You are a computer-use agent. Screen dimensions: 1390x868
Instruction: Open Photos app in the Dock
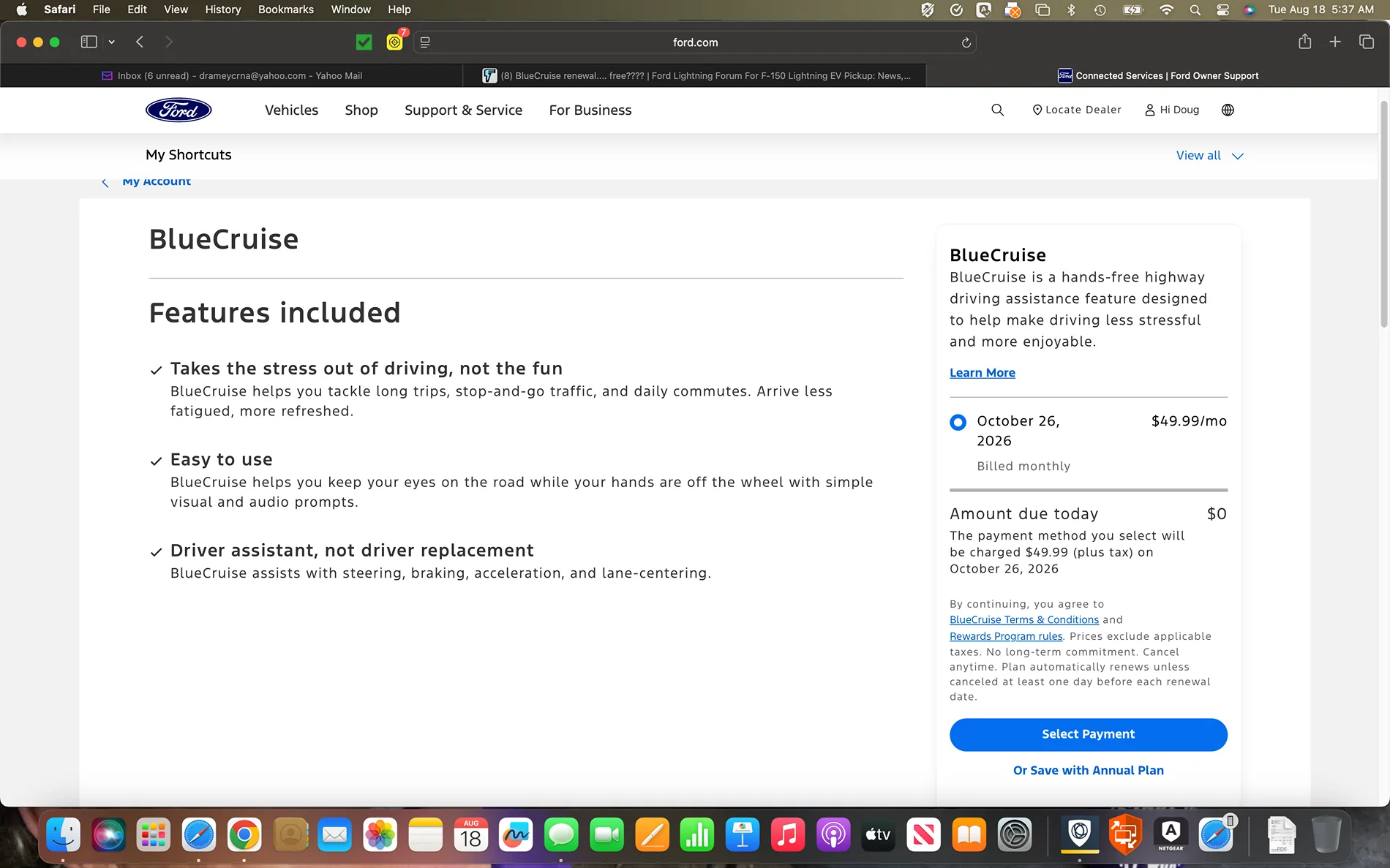tap(380, 834)
